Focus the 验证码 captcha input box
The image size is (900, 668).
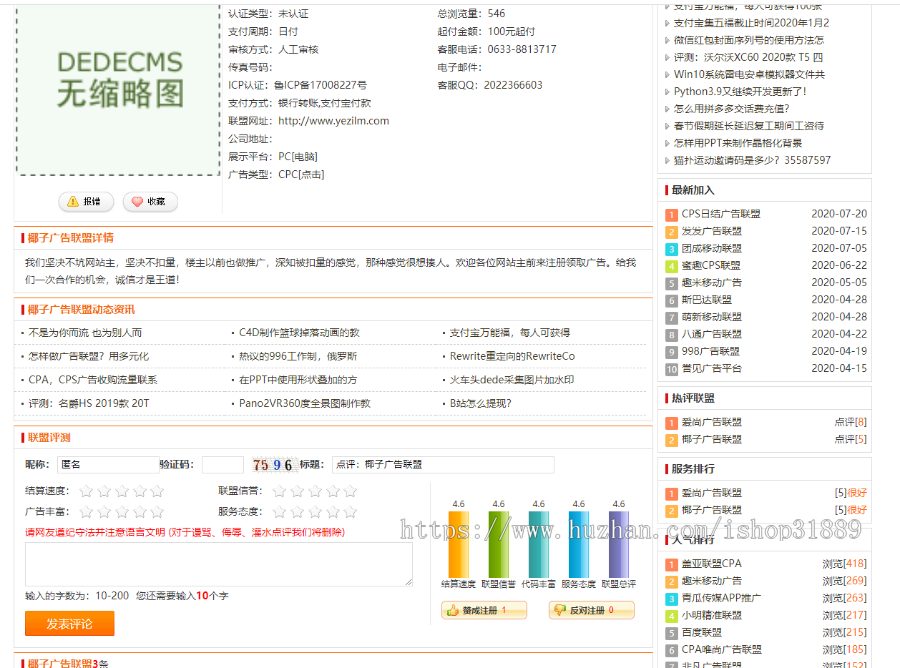[223, 465]
